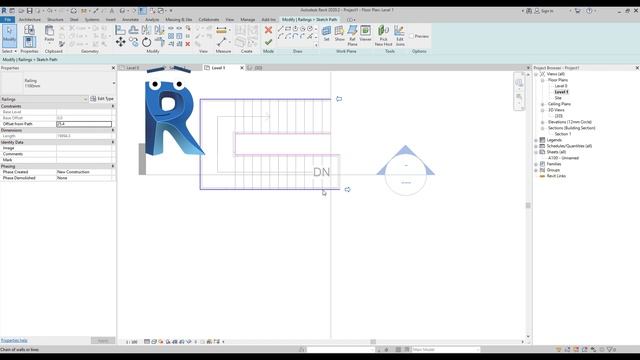This screenshot has width=640, height=360.
Task: Select the Line draw tool
Action: tap(280, 29)
